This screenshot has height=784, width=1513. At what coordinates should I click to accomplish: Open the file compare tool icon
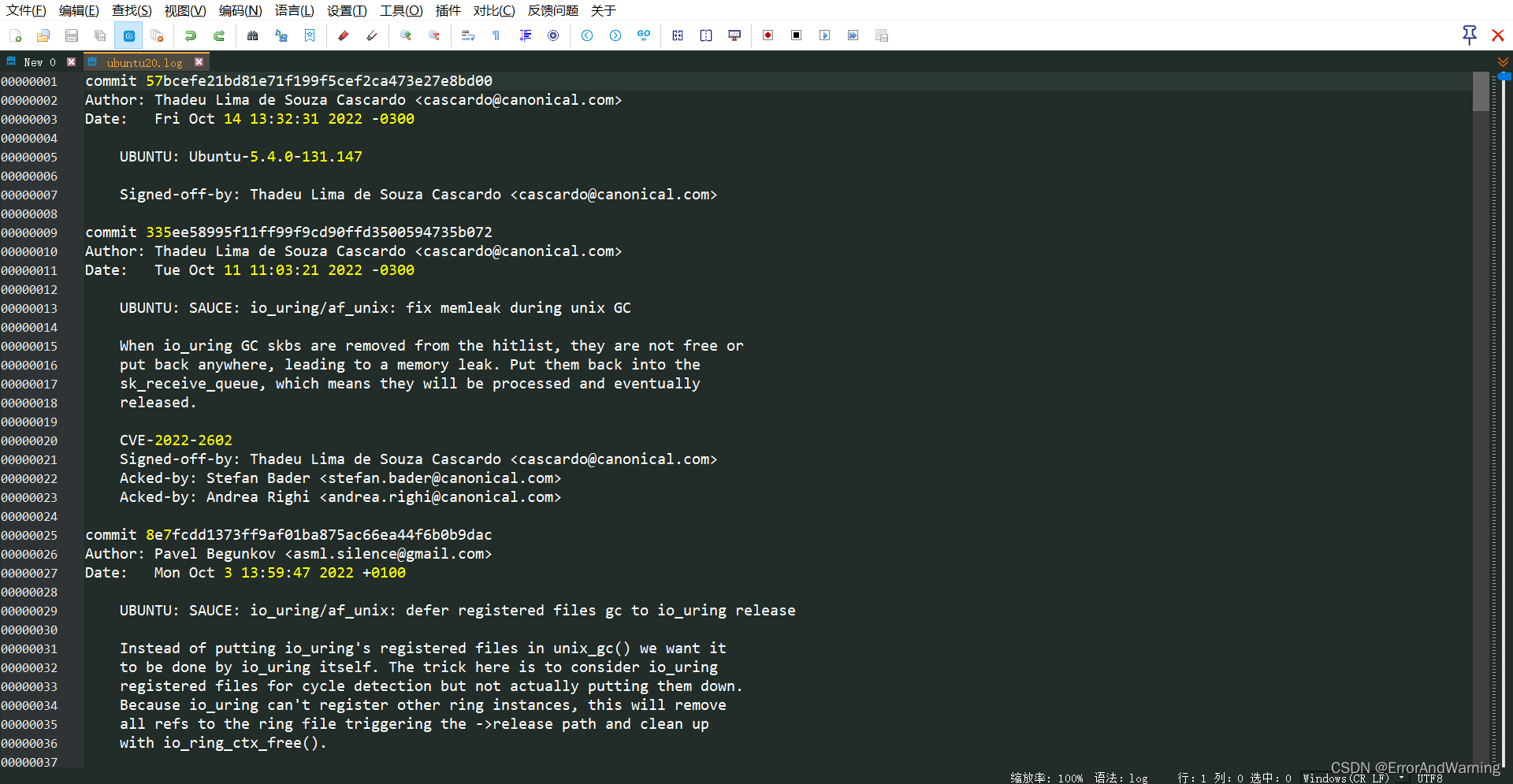tap(678, 35)
